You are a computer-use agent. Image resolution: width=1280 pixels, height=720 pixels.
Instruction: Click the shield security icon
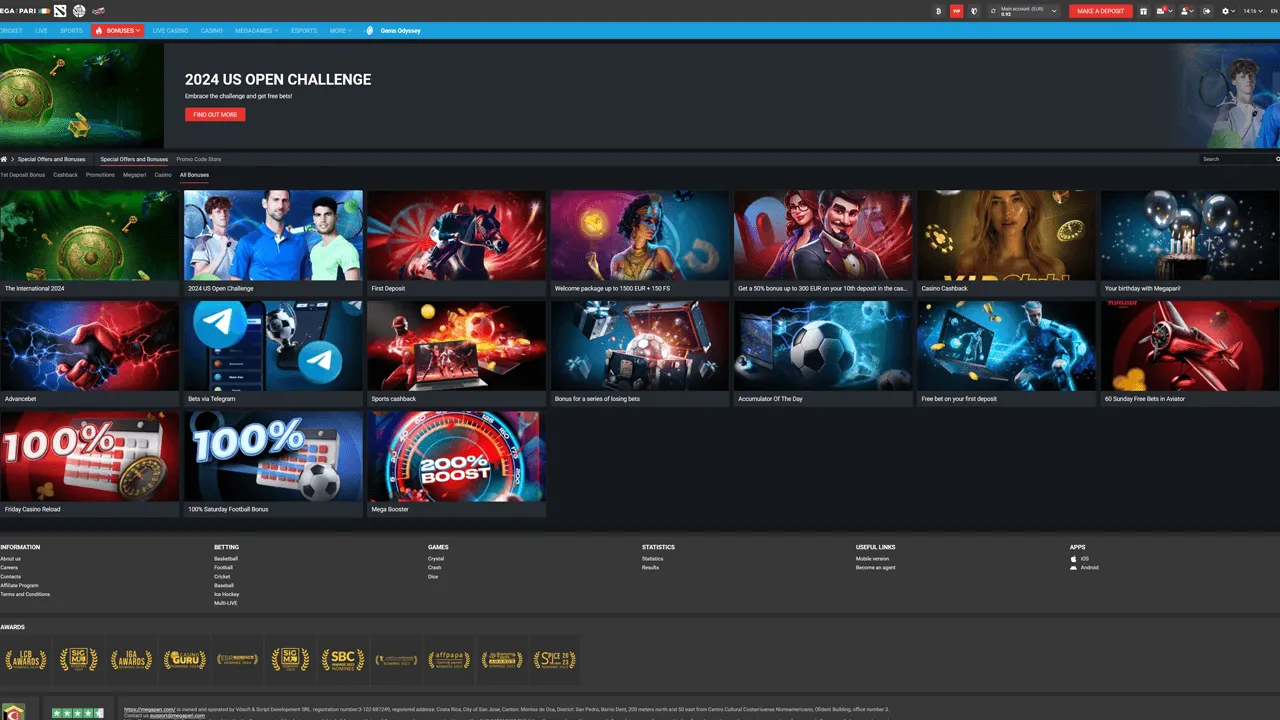975,11
